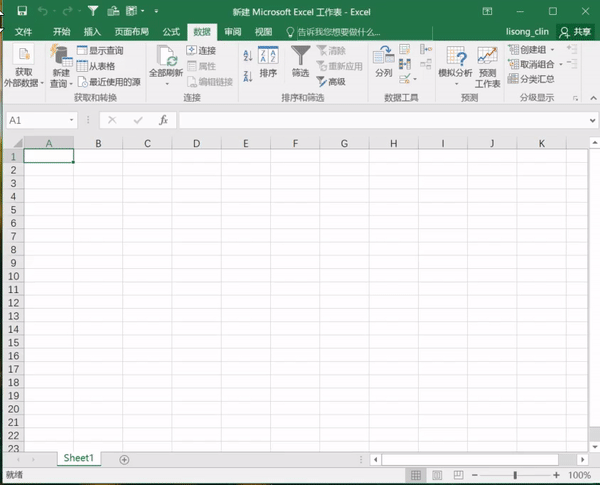Click the Flash Fill icon
600x485 pixels.
pyautogui.click(x=404, y=49)
